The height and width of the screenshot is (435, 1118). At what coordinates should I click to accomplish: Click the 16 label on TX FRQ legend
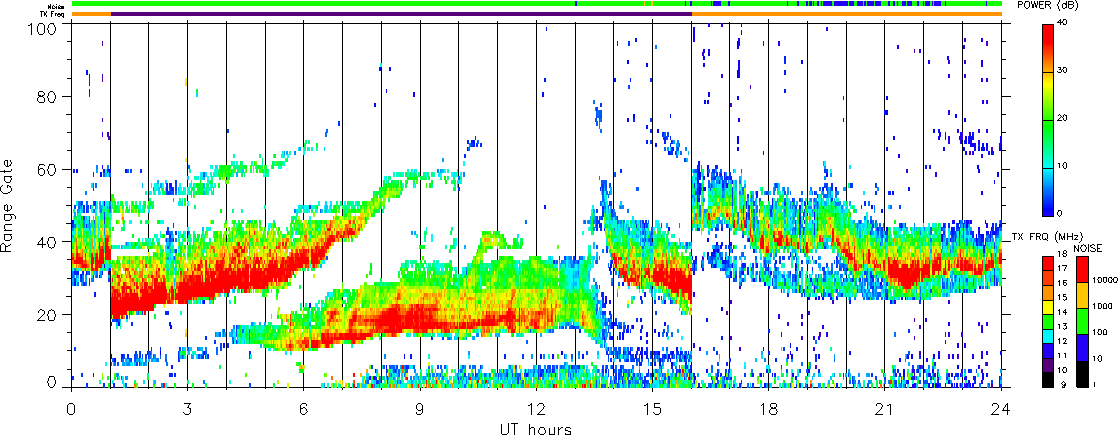pos(1062,283)
